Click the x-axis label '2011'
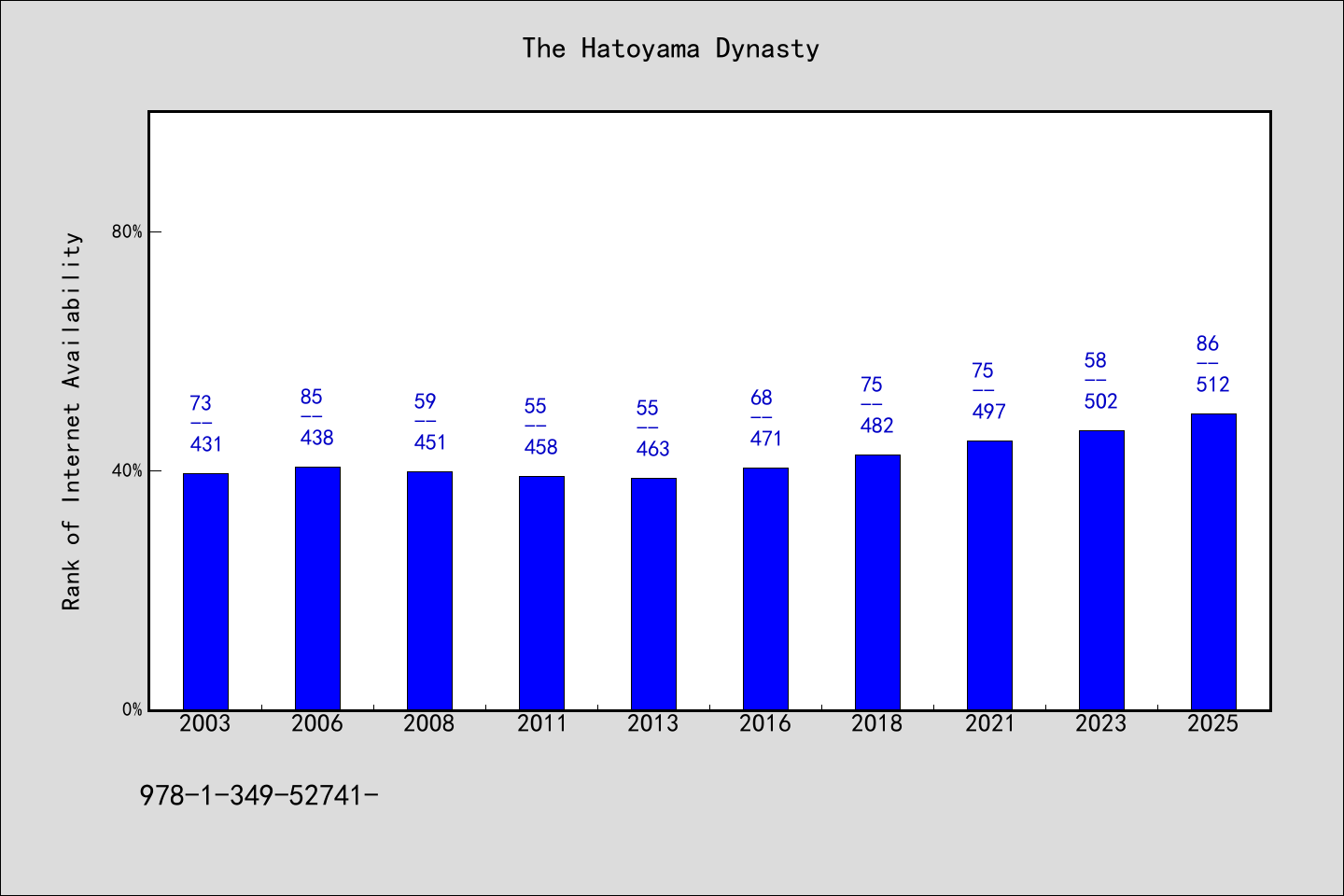1344x896 pixels. (541, 723)
